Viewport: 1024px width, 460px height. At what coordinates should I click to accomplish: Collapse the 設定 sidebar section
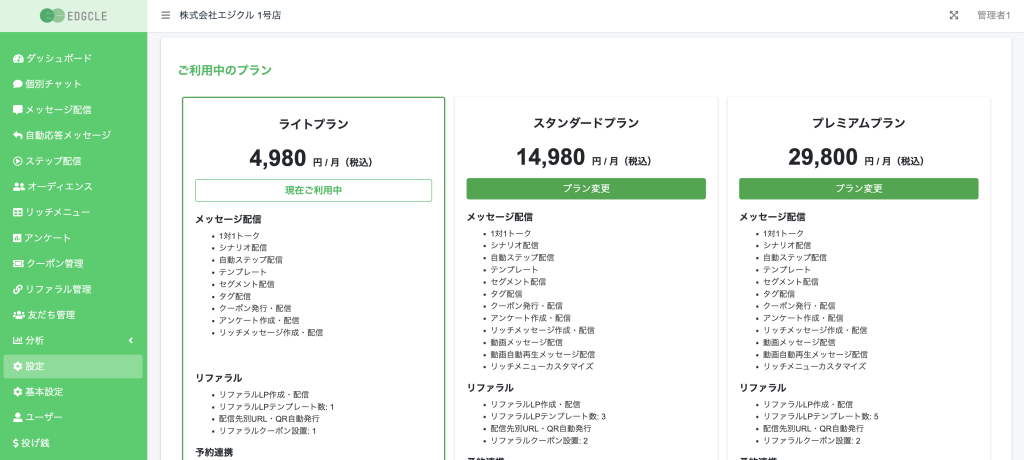coord(73,366)
